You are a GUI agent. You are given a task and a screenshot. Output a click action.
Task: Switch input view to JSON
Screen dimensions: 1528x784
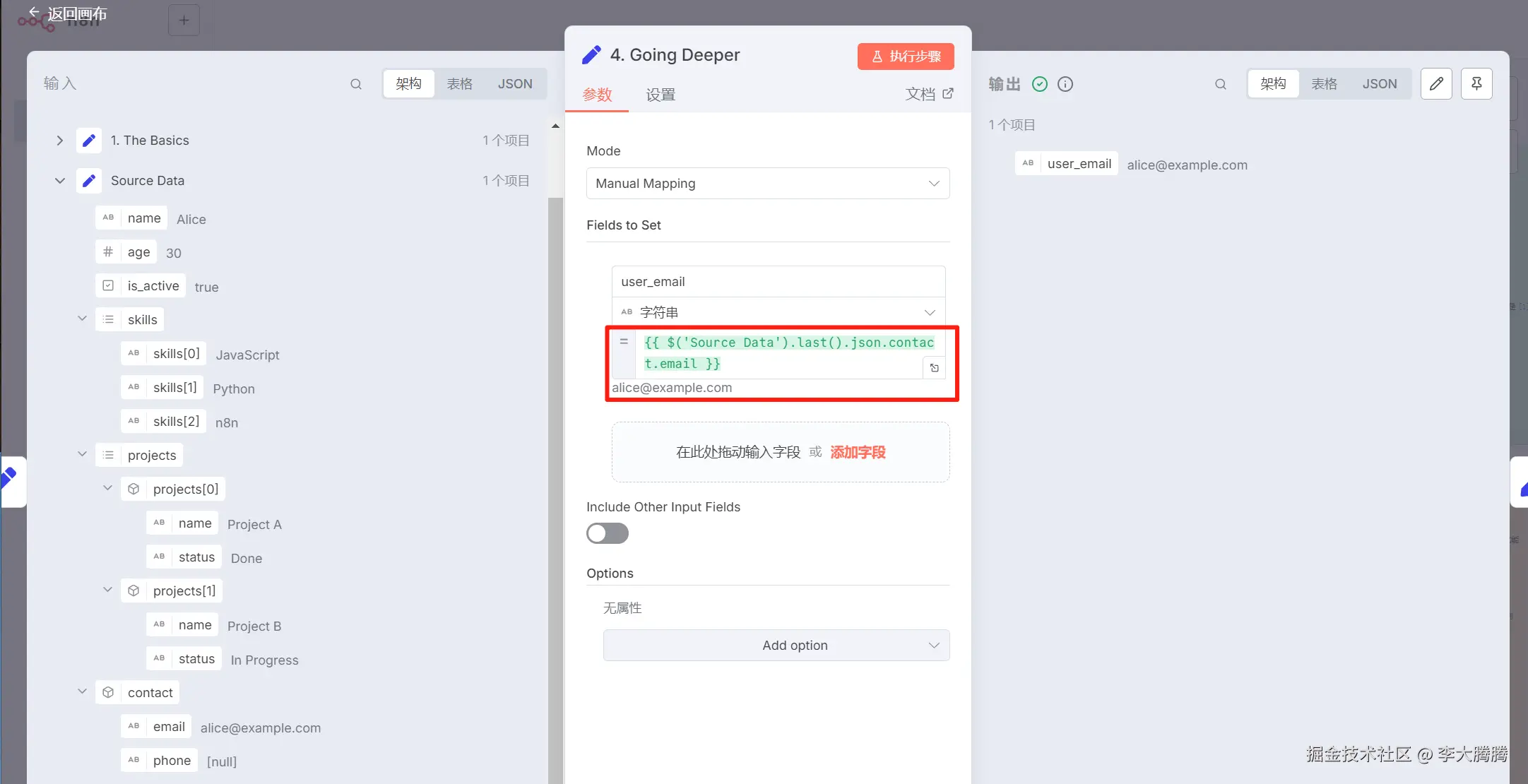pyautogui.click(x=514, y=84)
